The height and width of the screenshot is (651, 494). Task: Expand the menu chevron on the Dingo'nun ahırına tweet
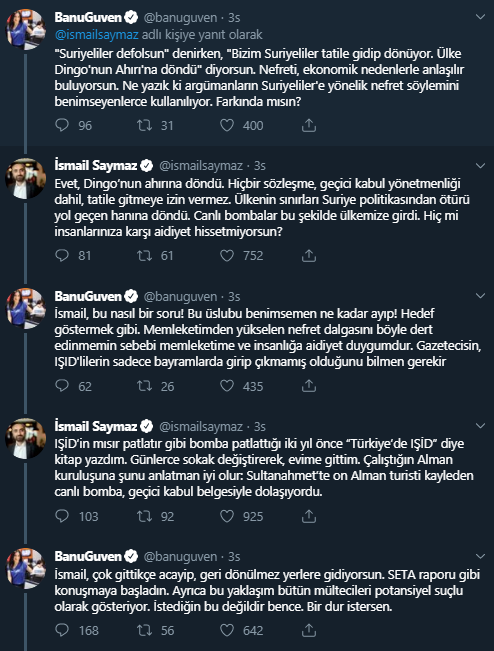[x=480, y=166]
